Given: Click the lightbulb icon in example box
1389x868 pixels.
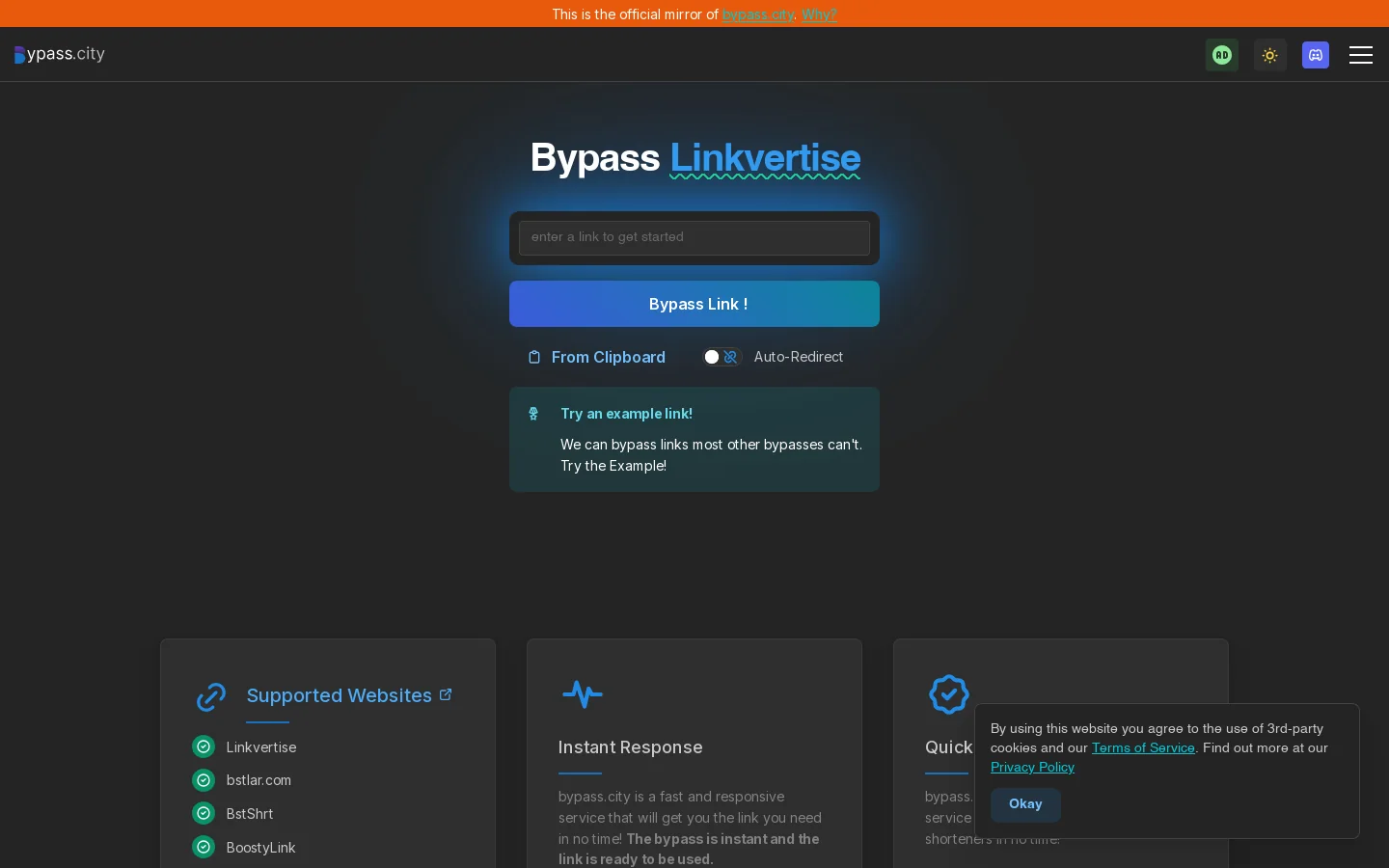Looking at the screenshot, I should (x=533, y=414).
